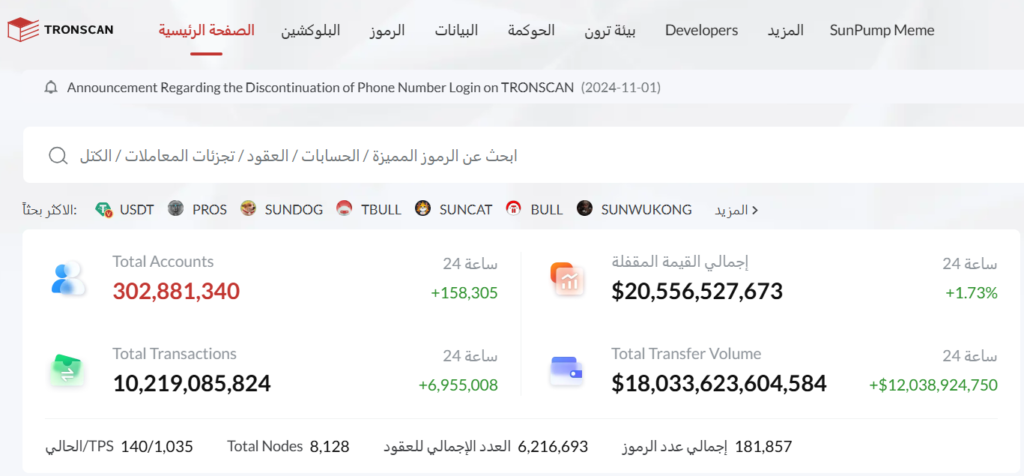
Task: Click the total value locked chart icon
Action: pos(567,279)
